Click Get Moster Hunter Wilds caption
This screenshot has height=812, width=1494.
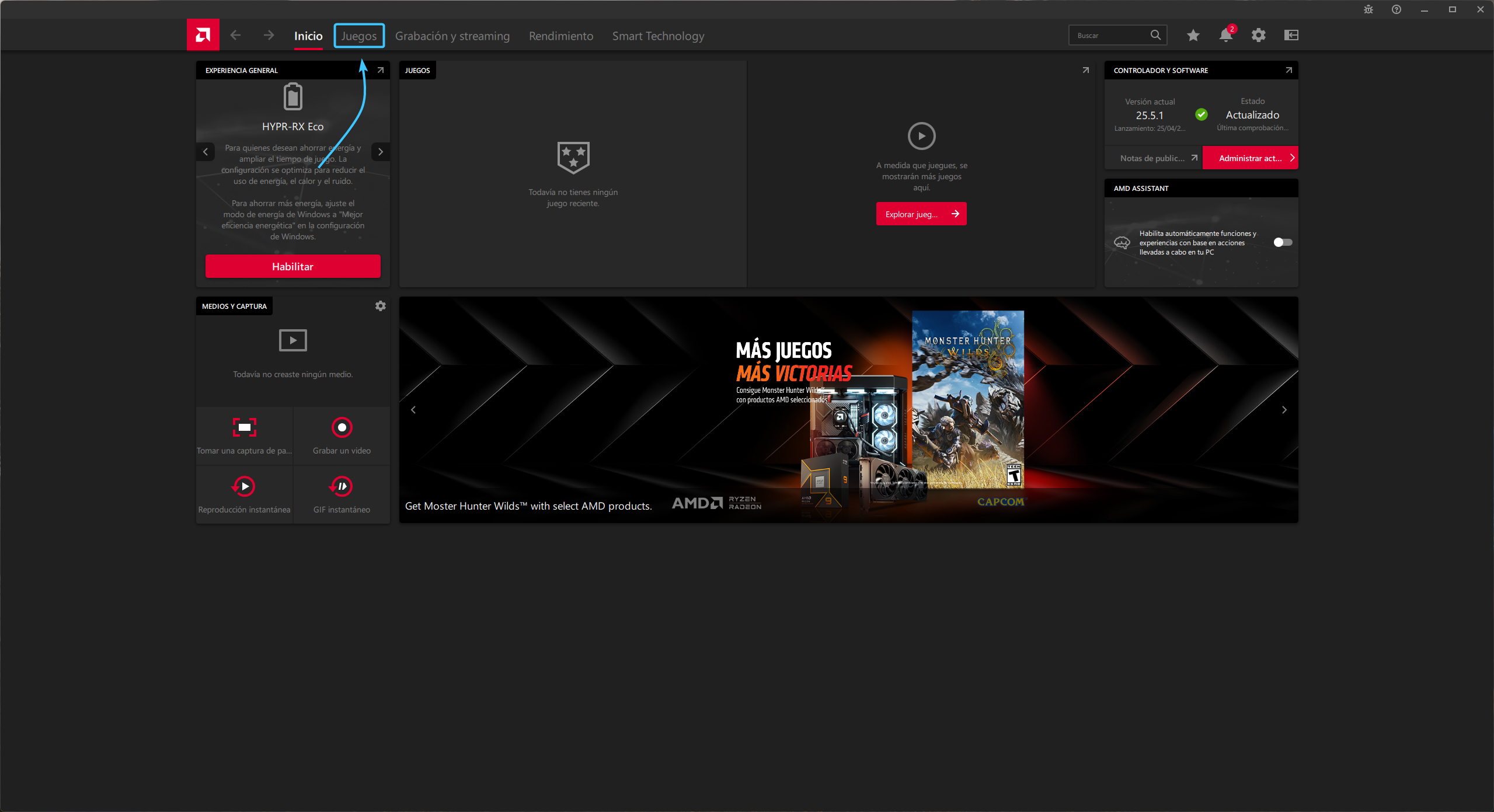pyautogui.click(x=528, y=506)
